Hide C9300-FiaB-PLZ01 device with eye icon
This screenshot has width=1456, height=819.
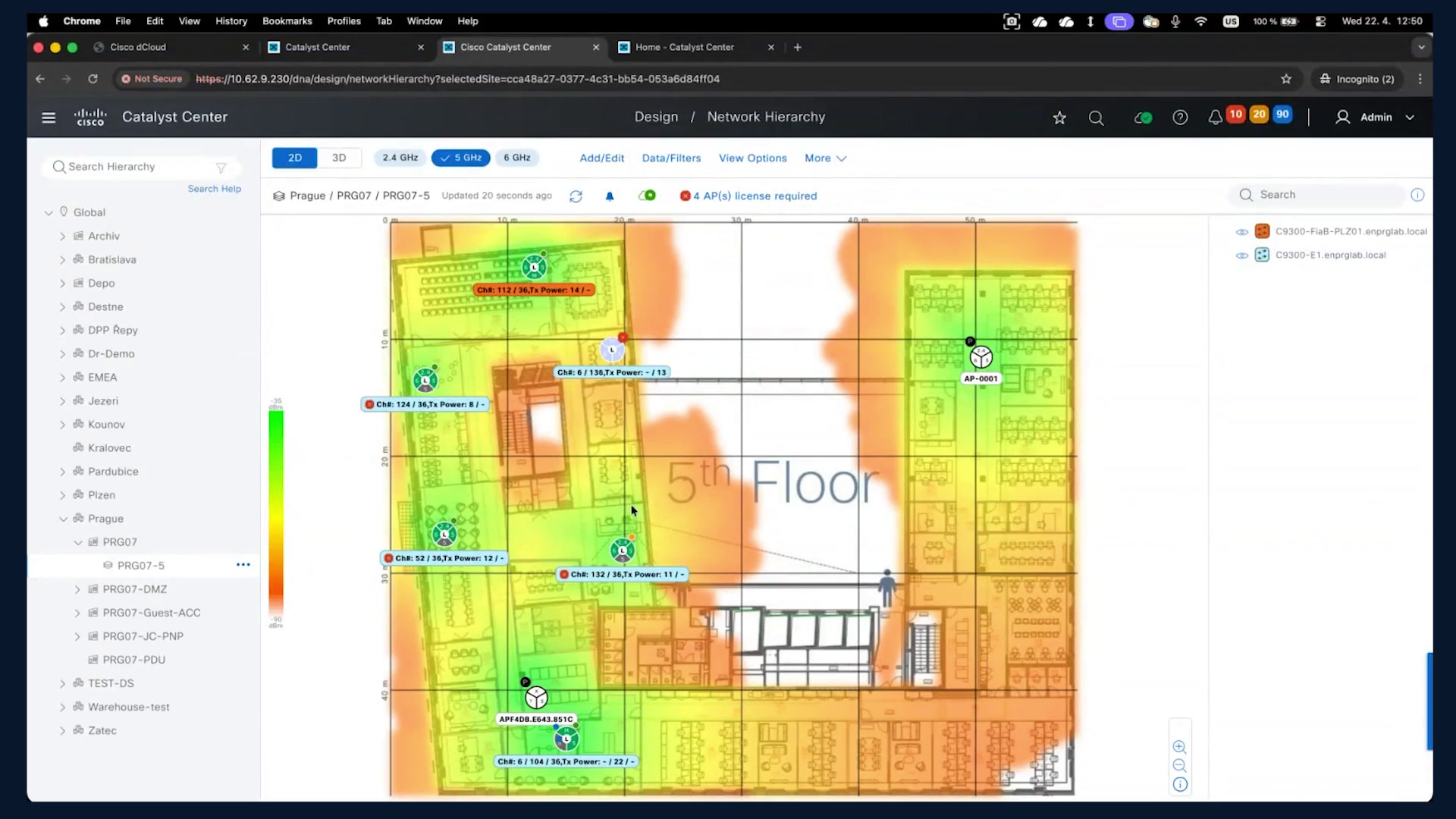(x=1241, y=232)
